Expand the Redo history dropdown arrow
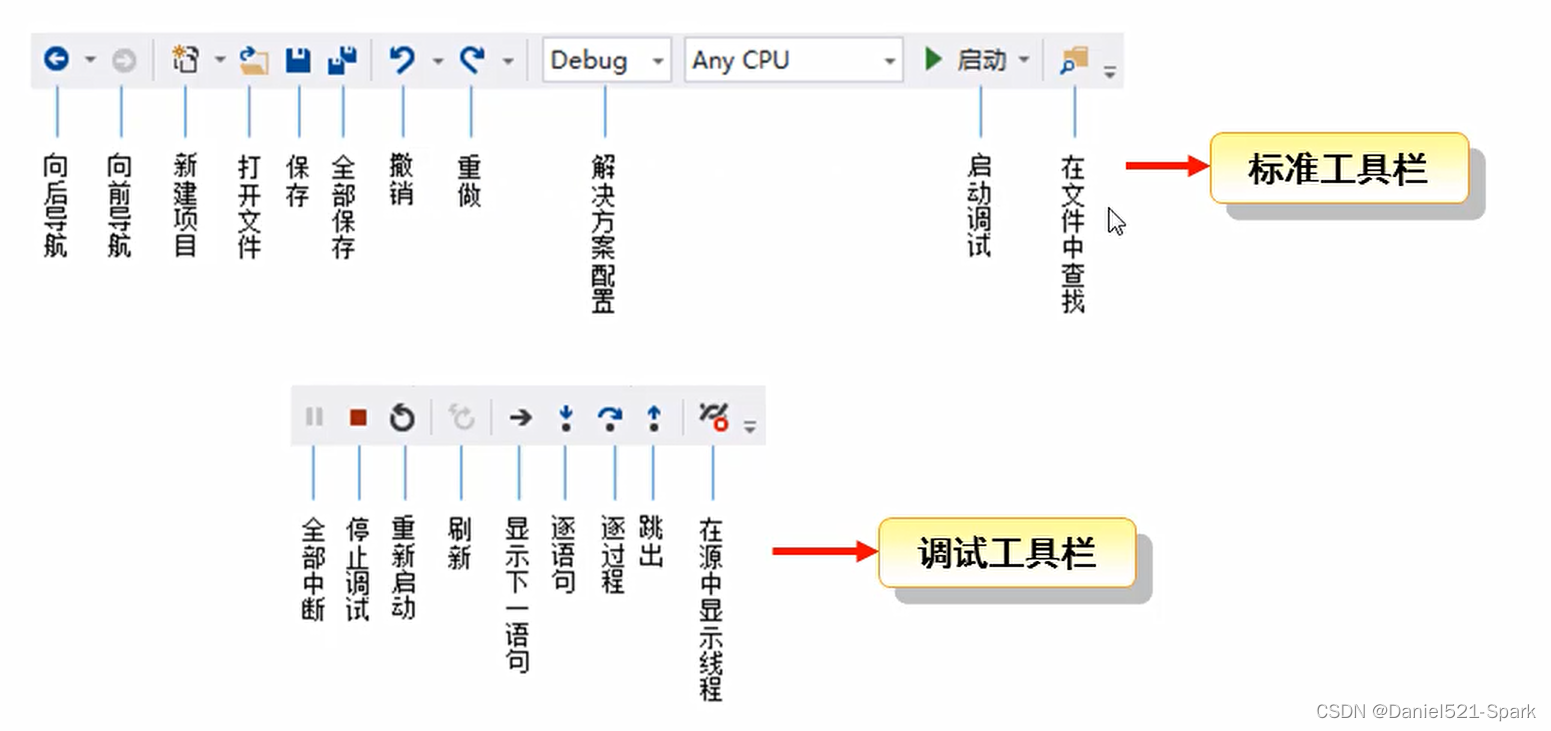Image resolution: width=1551 pixels, height=731 pixels. coord(508,61)
